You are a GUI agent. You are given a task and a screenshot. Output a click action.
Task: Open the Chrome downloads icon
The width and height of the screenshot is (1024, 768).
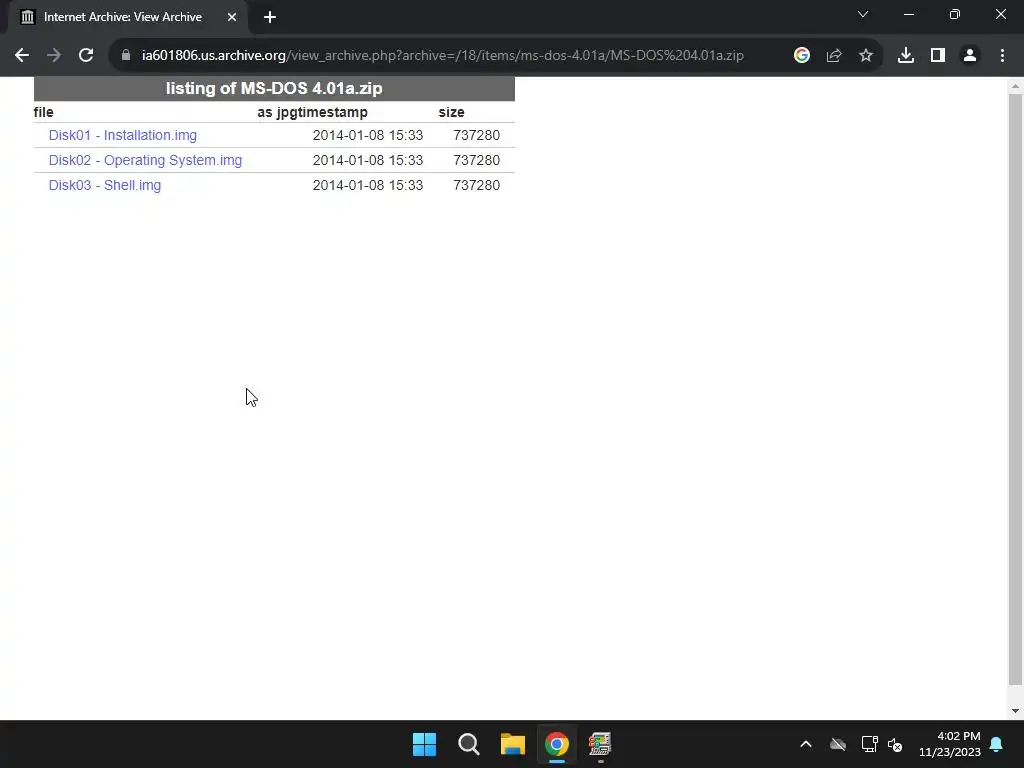click(905, 56)
